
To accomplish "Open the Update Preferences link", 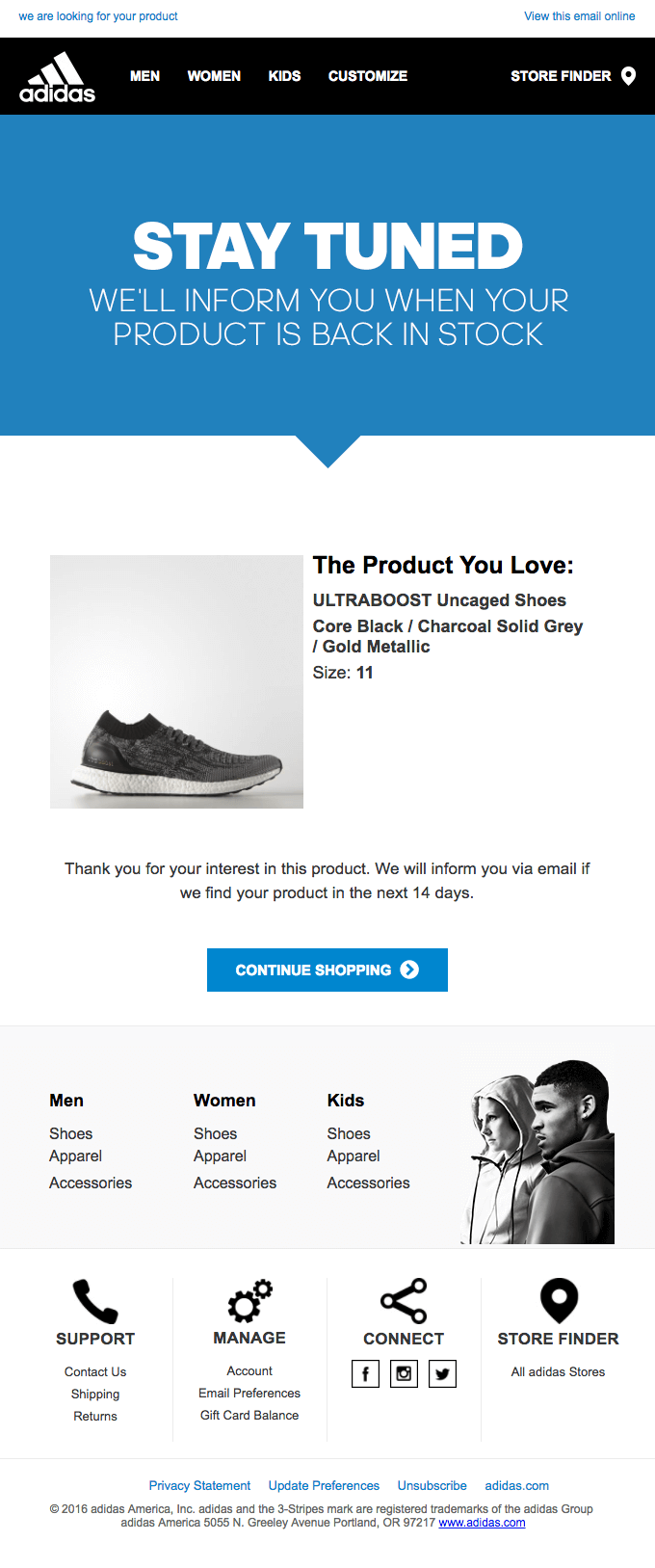I will pyautogui.click(x=324, y=1485).
